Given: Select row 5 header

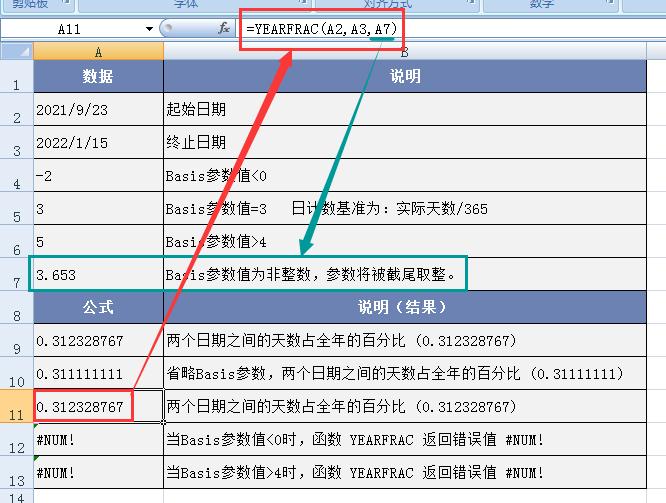Looking at the screenshot, I should tap(17, 209).
